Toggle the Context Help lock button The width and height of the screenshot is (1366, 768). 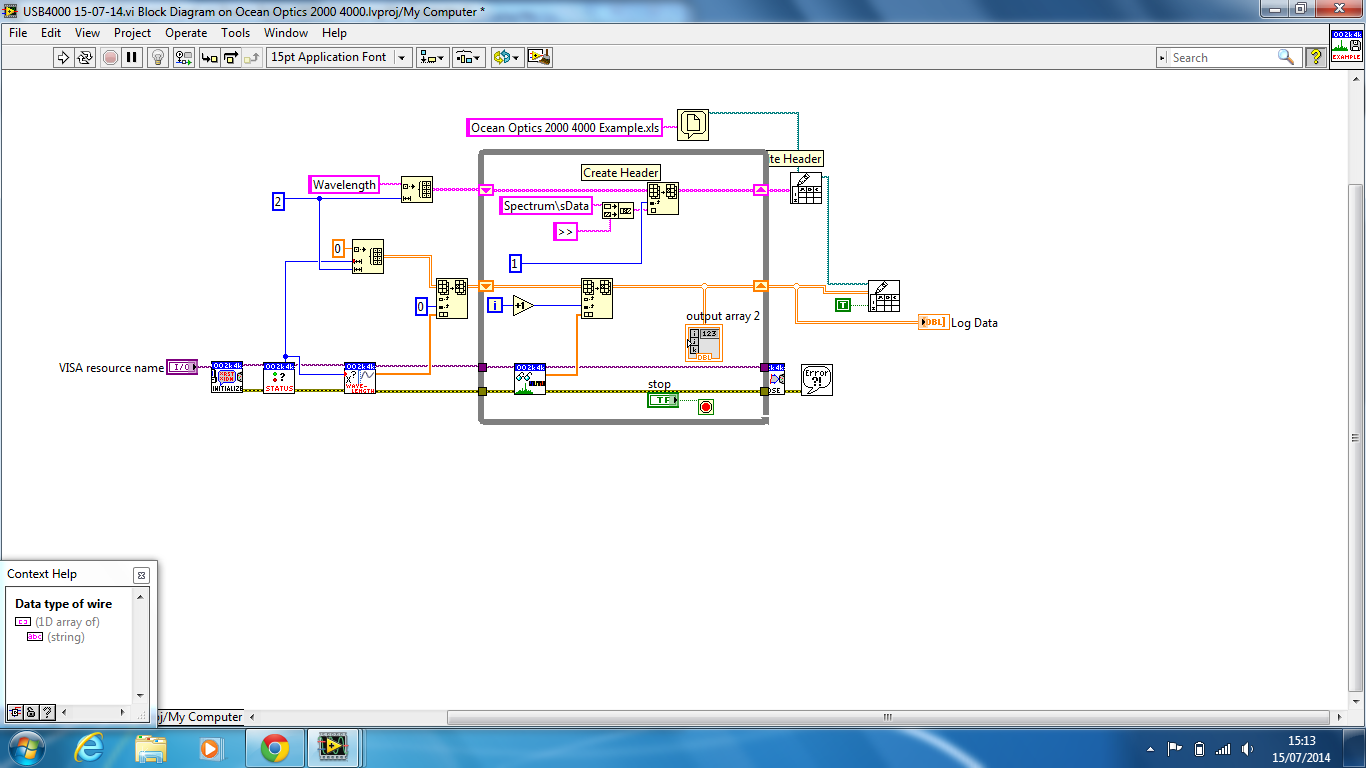pos(31,712)
